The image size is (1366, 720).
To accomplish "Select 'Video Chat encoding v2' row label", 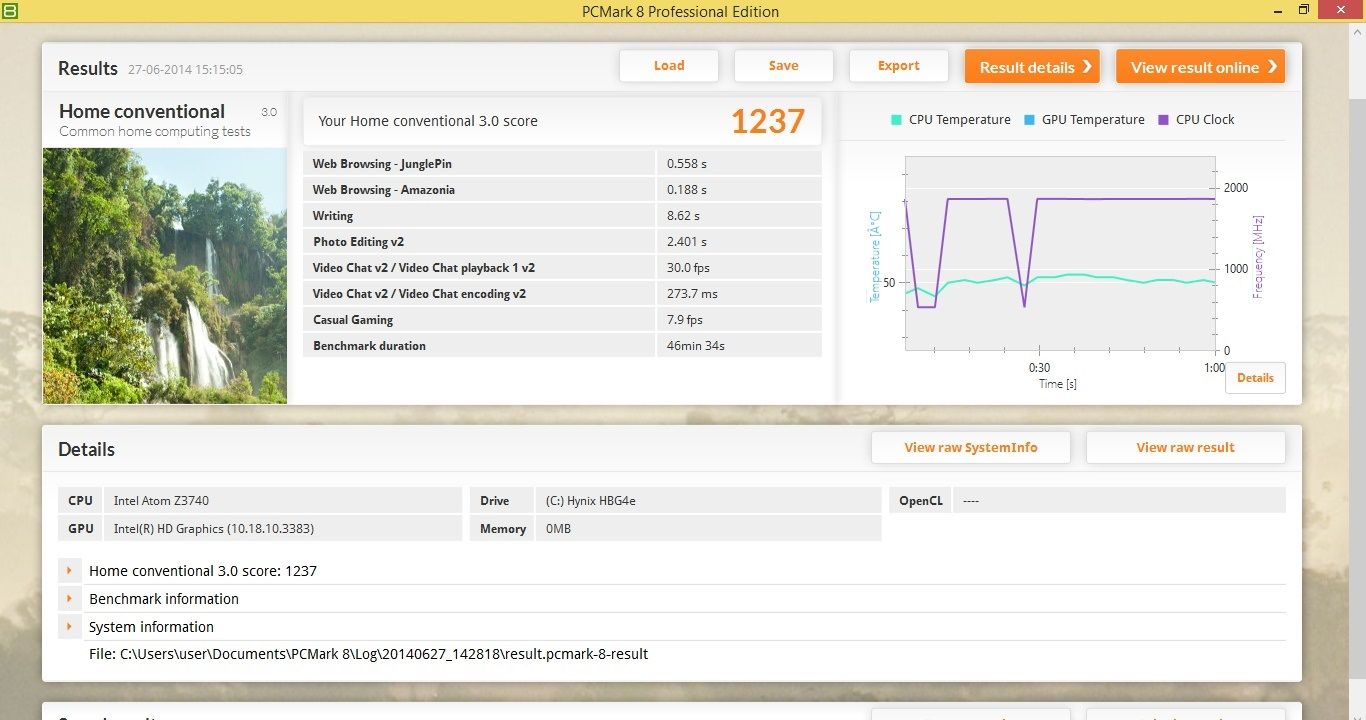I will pos(419,294).
